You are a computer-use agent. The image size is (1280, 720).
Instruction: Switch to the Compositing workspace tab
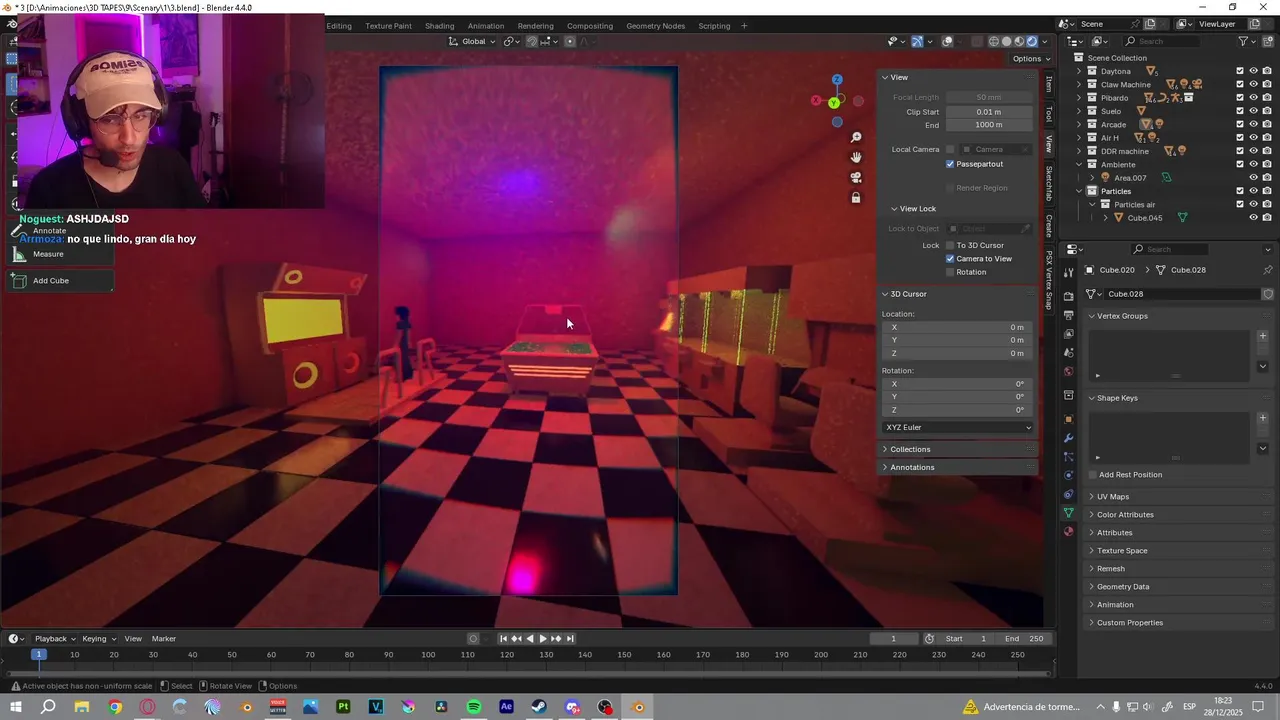(590, 26)
